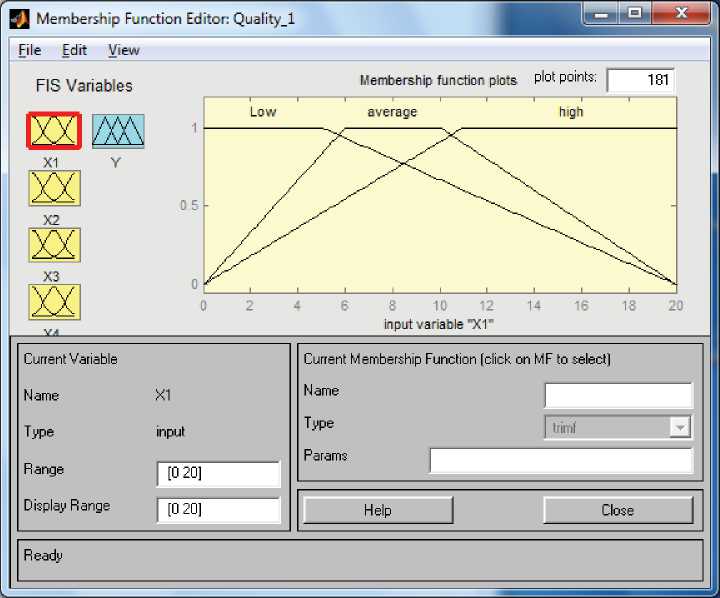Select the average membership function label

pos(392,112)
